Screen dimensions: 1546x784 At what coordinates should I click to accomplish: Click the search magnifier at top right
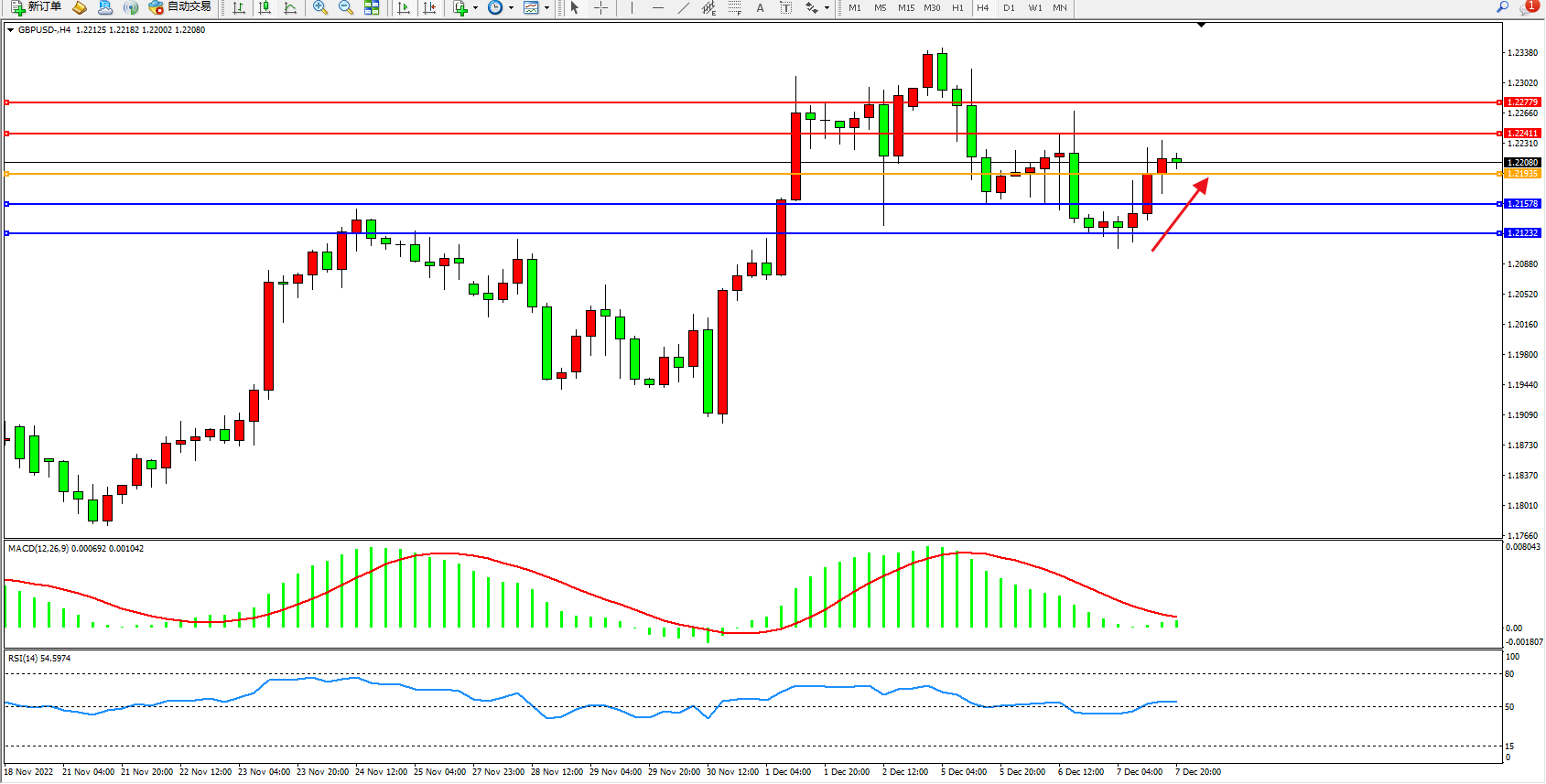(x=1502, y=7)
